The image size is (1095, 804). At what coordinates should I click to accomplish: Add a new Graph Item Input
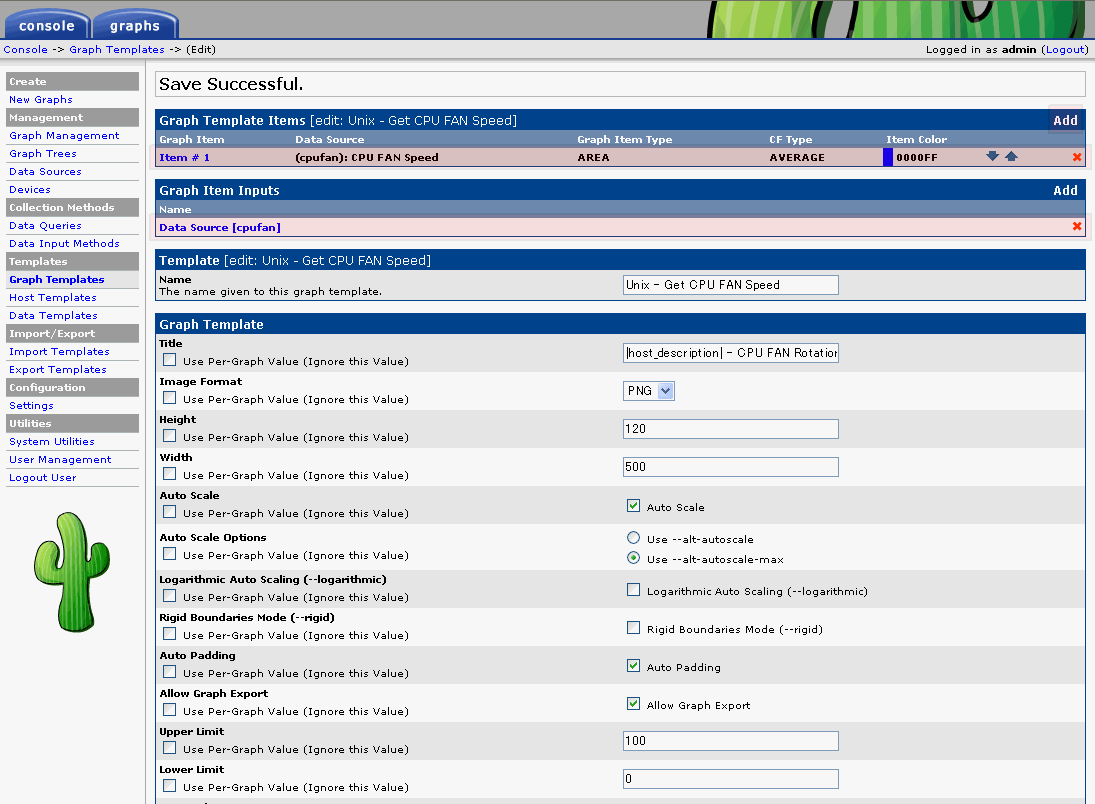[x=1065, y=190]
